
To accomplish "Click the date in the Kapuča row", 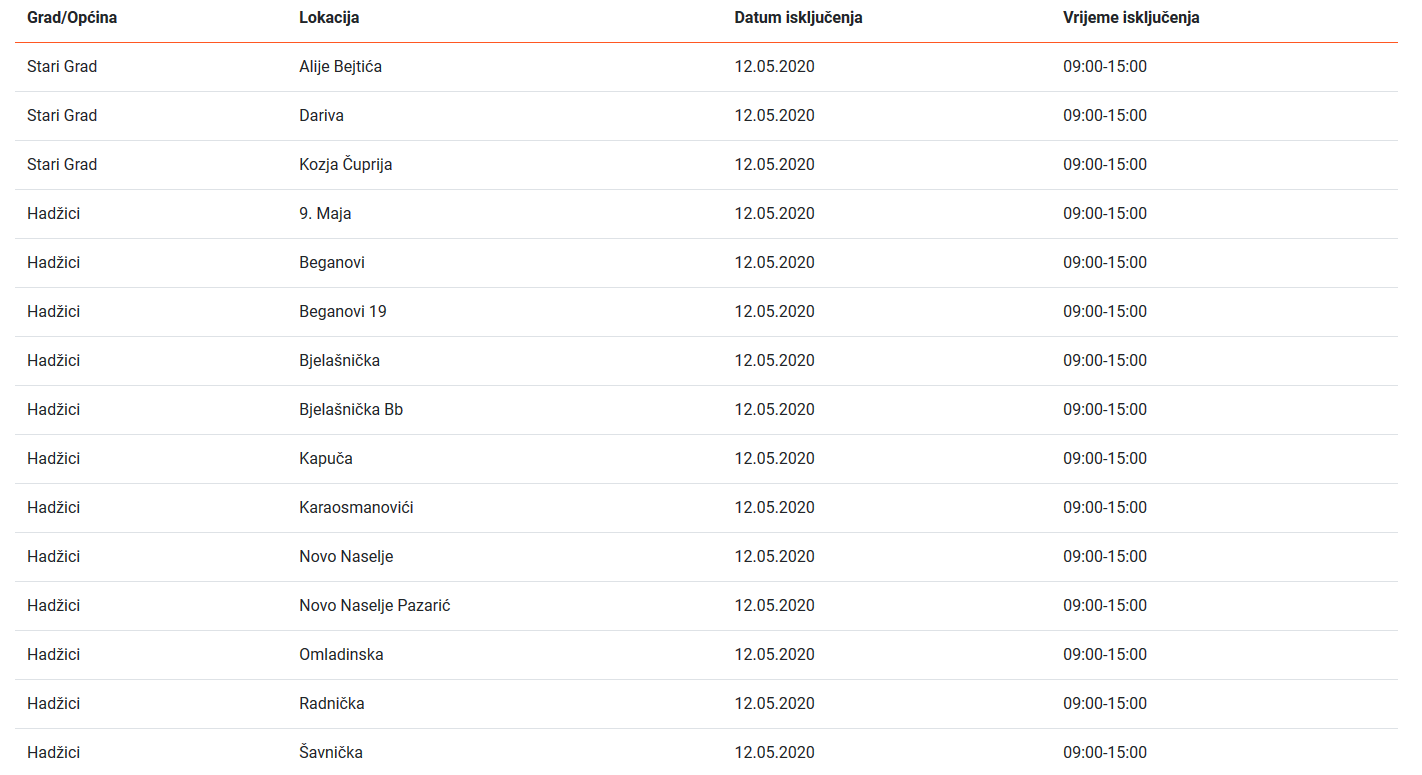I will (774, 459).
